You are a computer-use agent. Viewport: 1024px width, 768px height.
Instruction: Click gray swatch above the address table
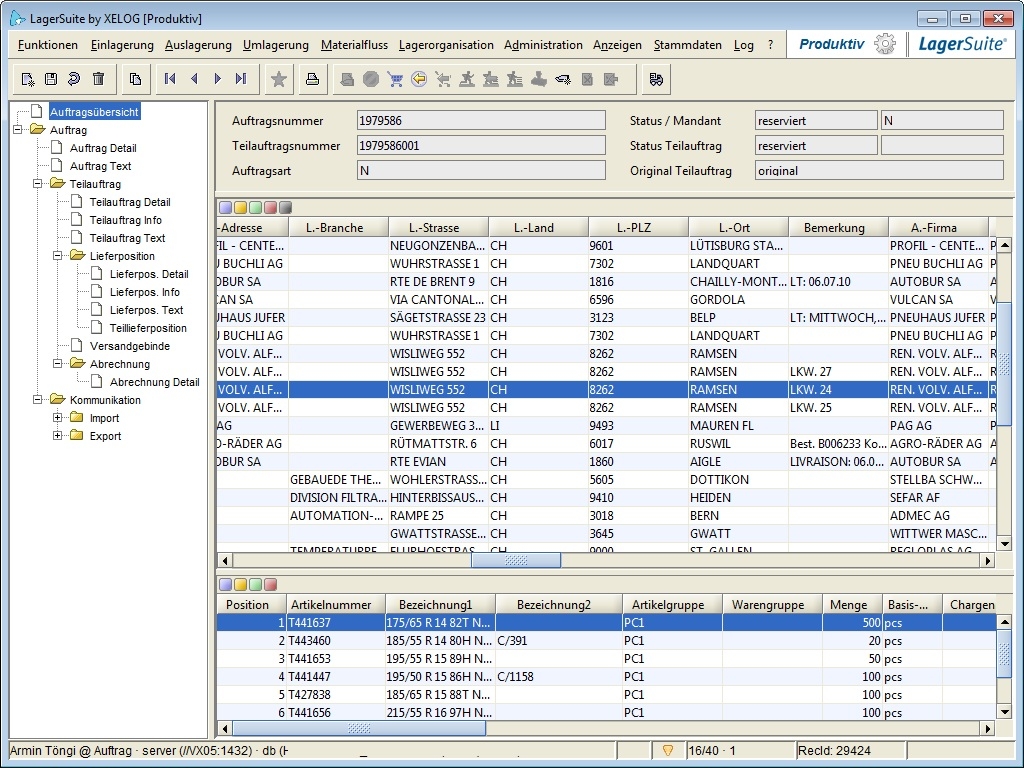point(285,208)
